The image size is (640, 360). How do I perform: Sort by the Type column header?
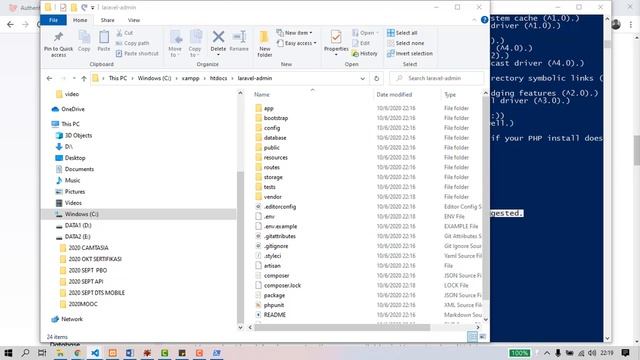click(x=450, y=95)
